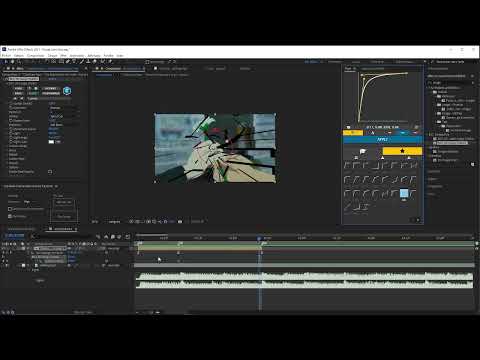This screenshot has height=360, width=480.
Task: Select the Brush tool in toolbar
Action: coord(81,62)
